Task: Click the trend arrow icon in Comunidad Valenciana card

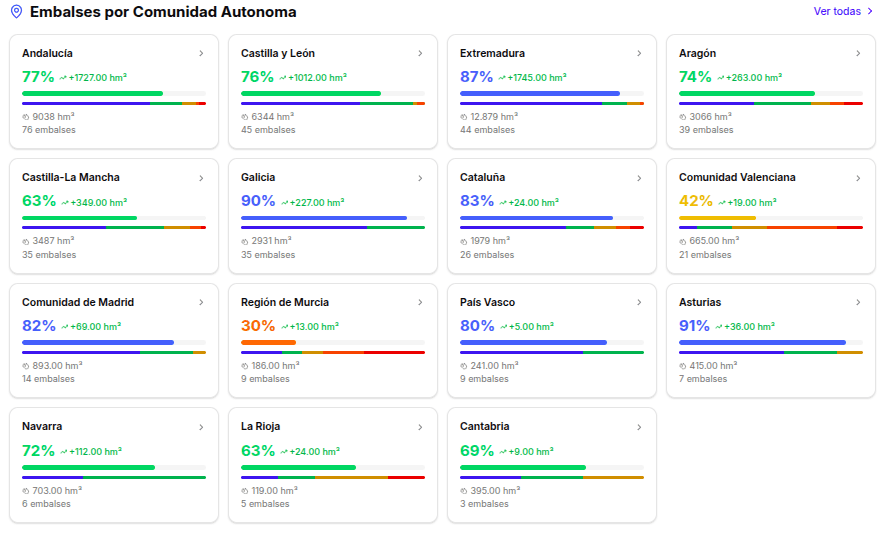Action: (722, 202)
